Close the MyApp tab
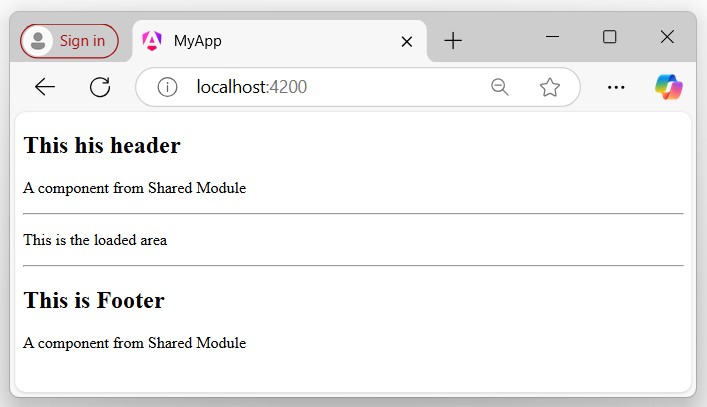The width and height of the screenshot is (707, 407). pos(406,41)
